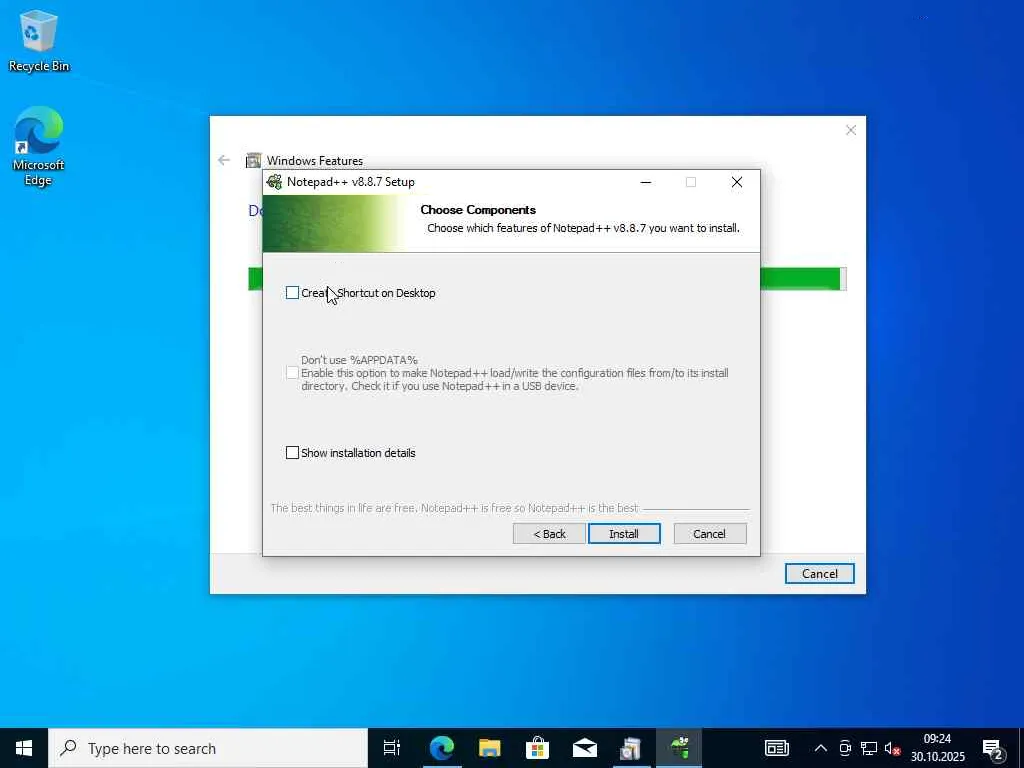Screen dimensions: 1024x768
Task: Click the back arrow in Windows Features
Action: [x=224, y=160]
